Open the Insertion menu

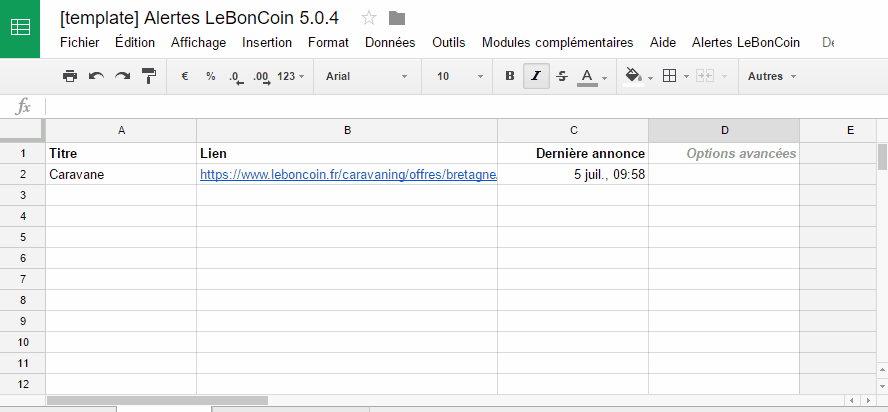(x=267, y=43)
